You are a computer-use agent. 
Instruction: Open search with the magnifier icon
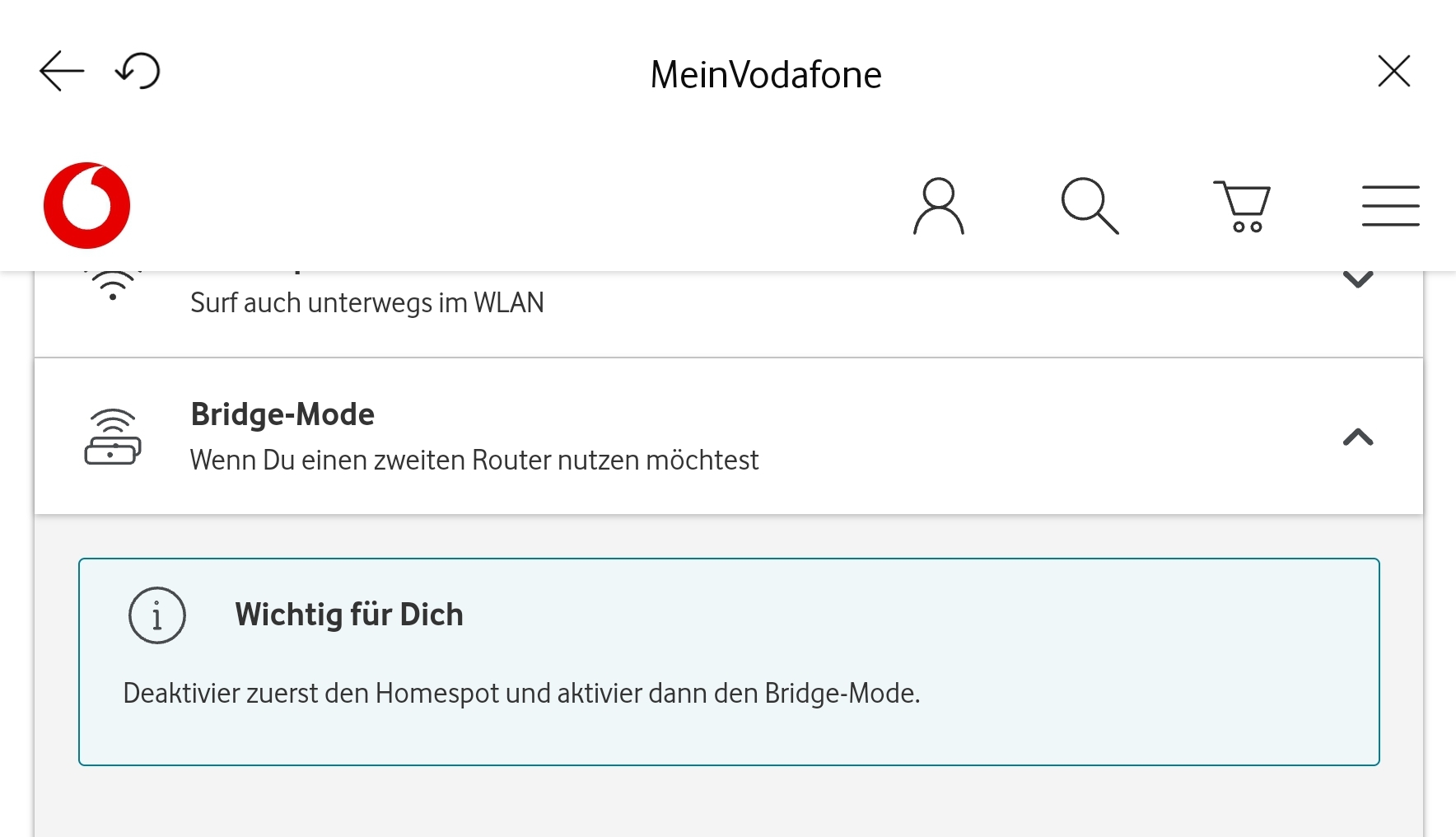coord(1090,206)
